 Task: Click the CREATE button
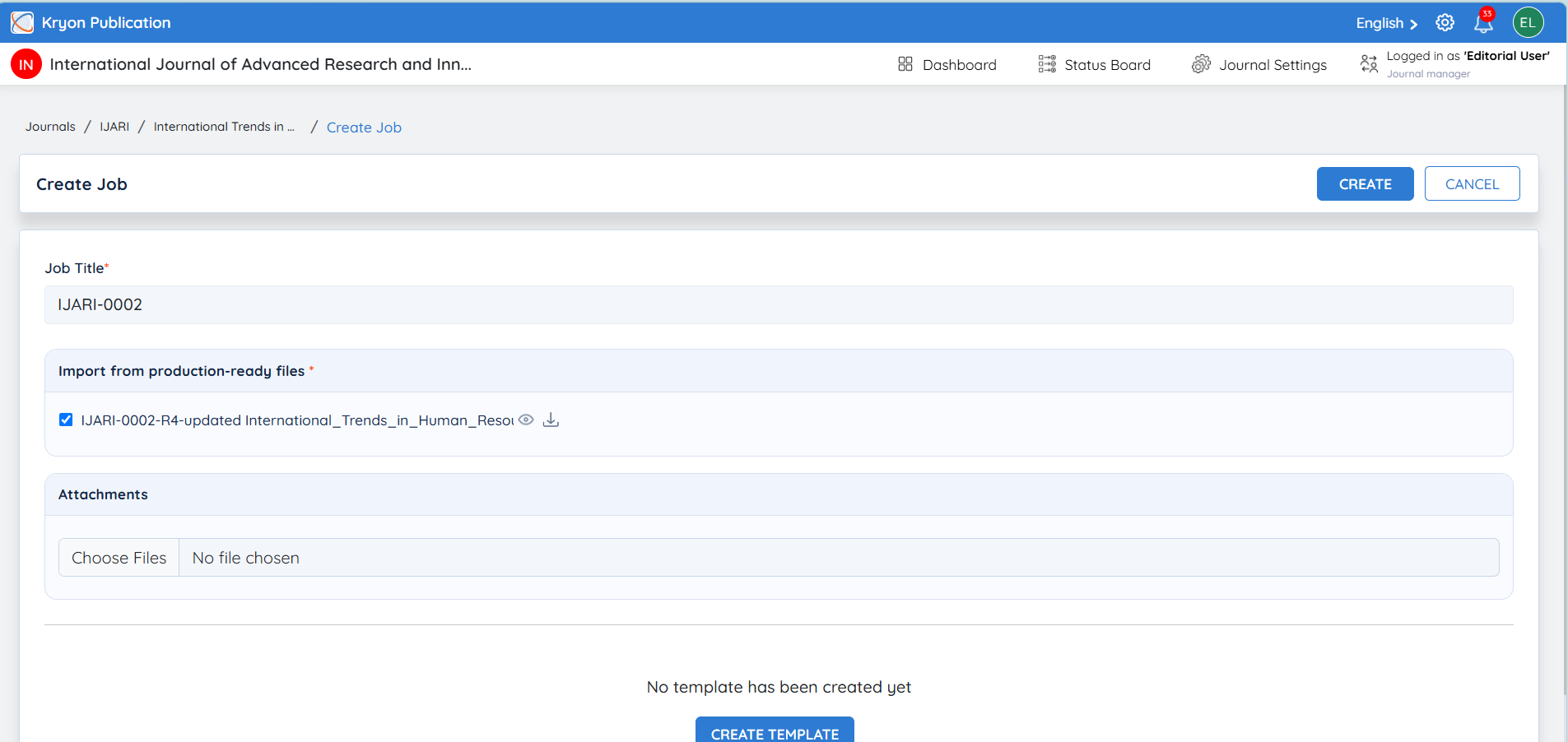(x=1366, y=184)
